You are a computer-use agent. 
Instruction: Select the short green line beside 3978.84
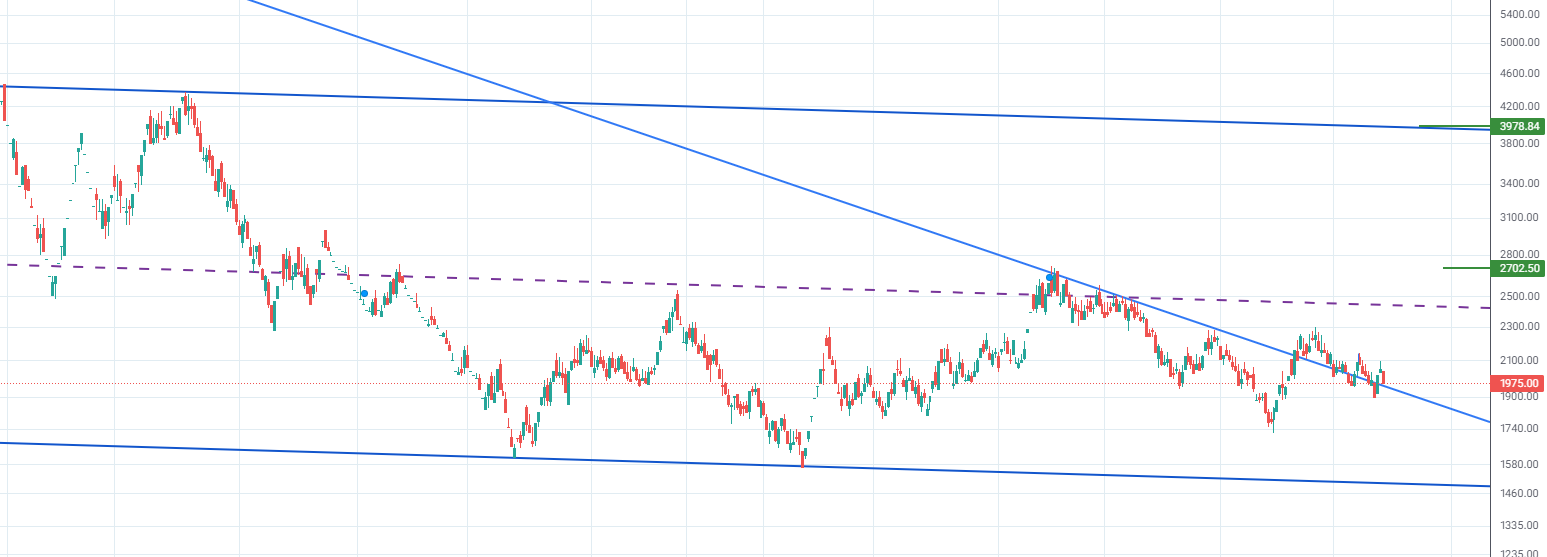click(x=1454, y=127)
